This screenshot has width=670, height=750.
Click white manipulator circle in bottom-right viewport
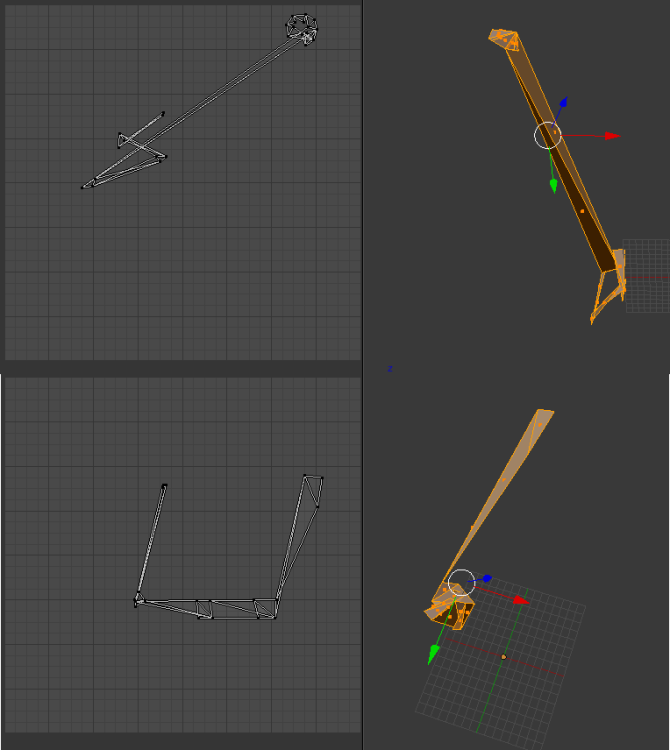(x=461, y=583)
